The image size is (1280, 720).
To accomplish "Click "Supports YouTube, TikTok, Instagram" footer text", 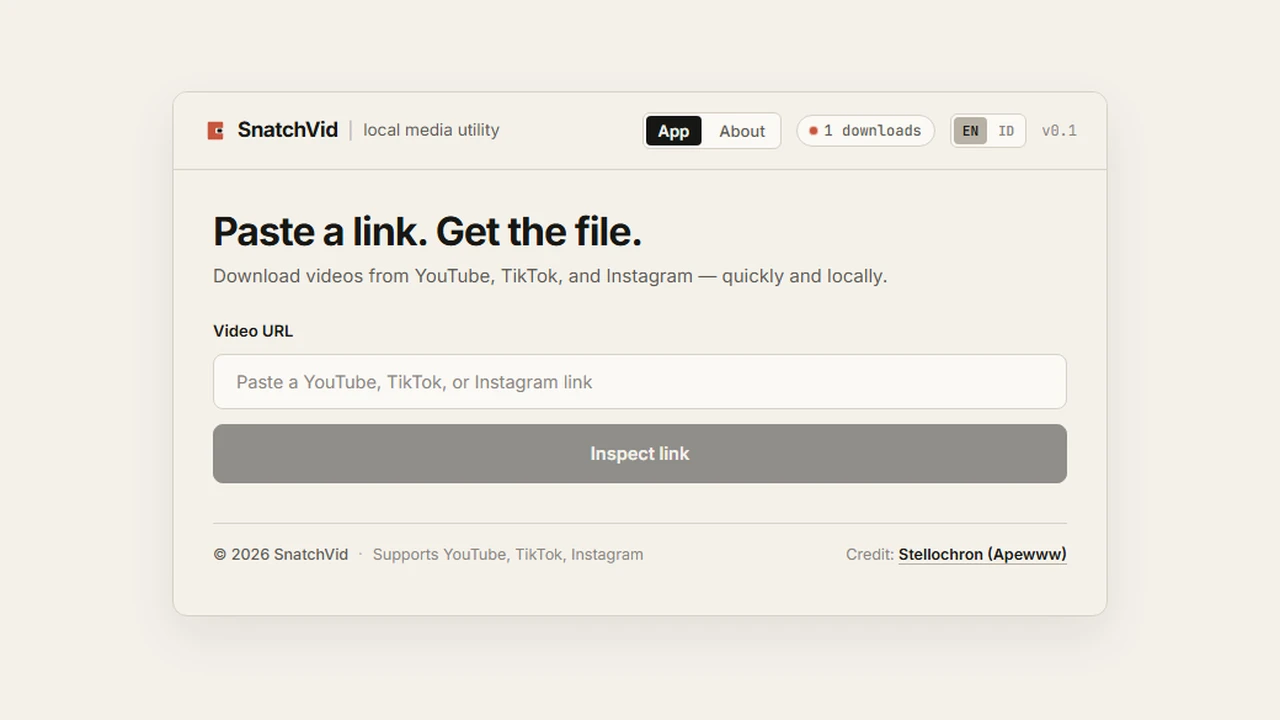I will pos(508,554).
